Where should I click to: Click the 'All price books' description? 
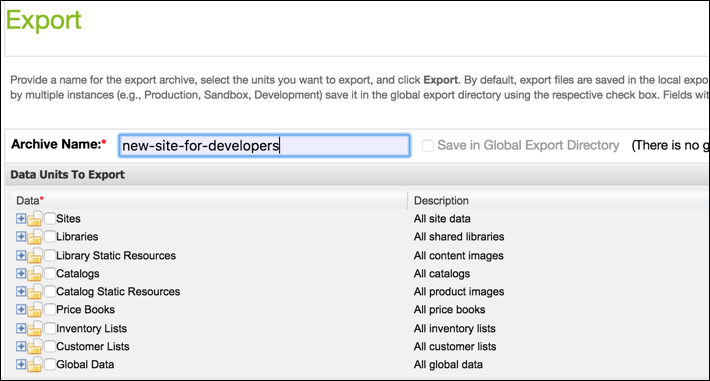450,309
